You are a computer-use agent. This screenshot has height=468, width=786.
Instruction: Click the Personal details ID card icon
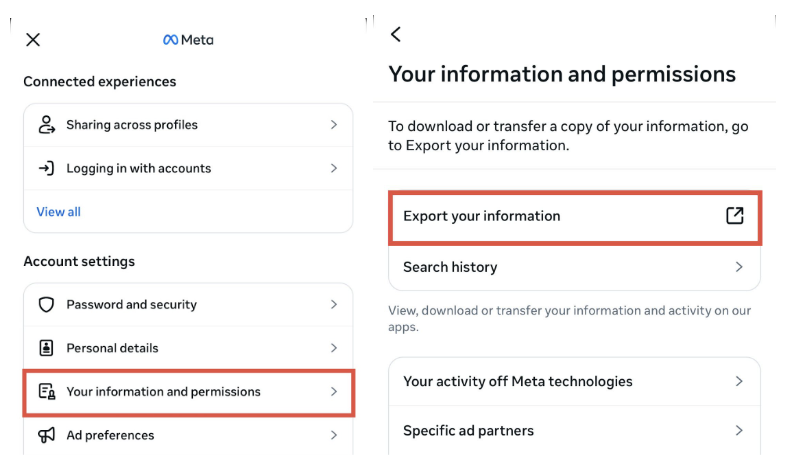(46, 348)
